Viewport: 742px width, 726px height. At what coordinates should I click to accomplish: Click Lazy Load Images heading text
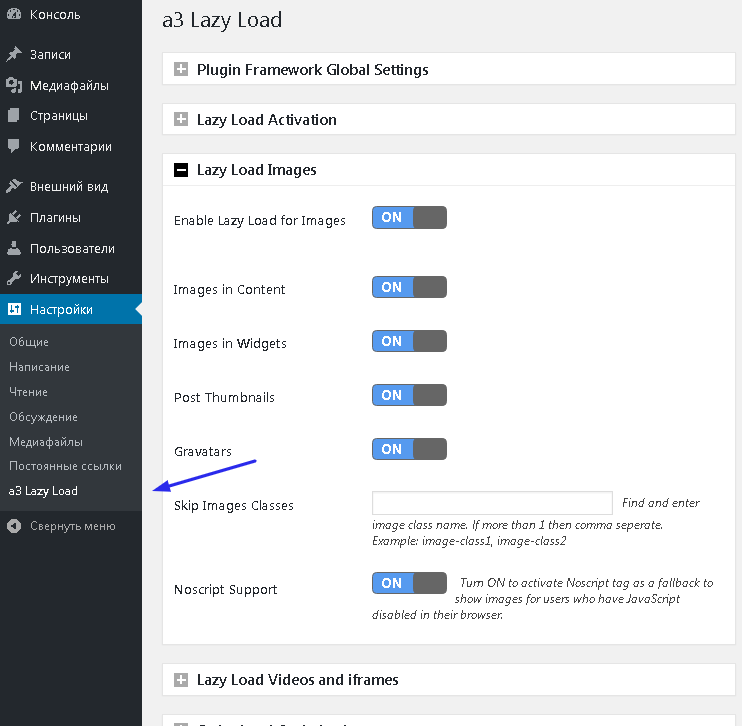coord(256,170)
